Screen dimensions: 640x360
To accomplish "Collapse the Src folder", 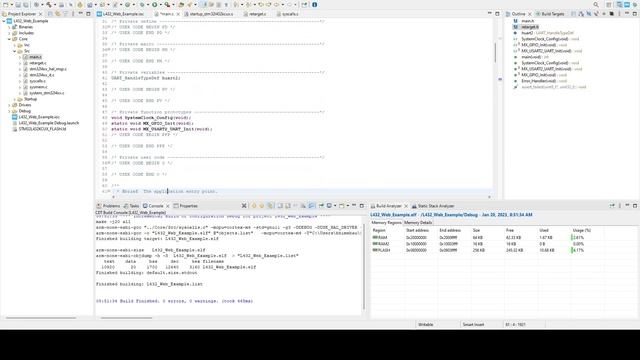I will (15, 51).
